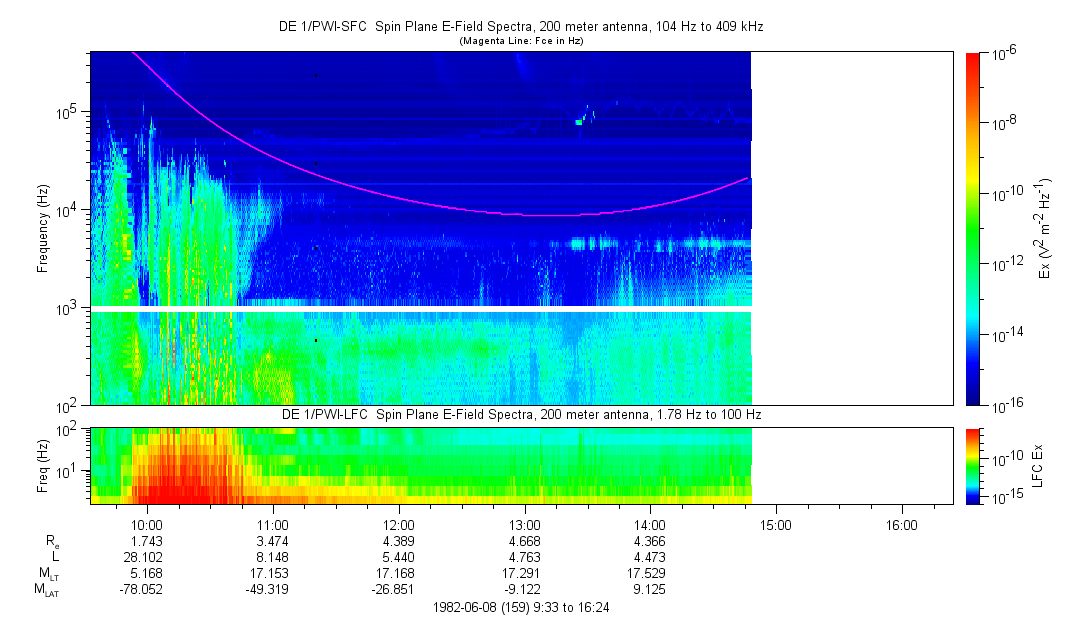Image resolution: width=1083 pixels, height=620 pixels.
Task: Click the 10^-16 colorbar tick label
Action: (1006, 407)
